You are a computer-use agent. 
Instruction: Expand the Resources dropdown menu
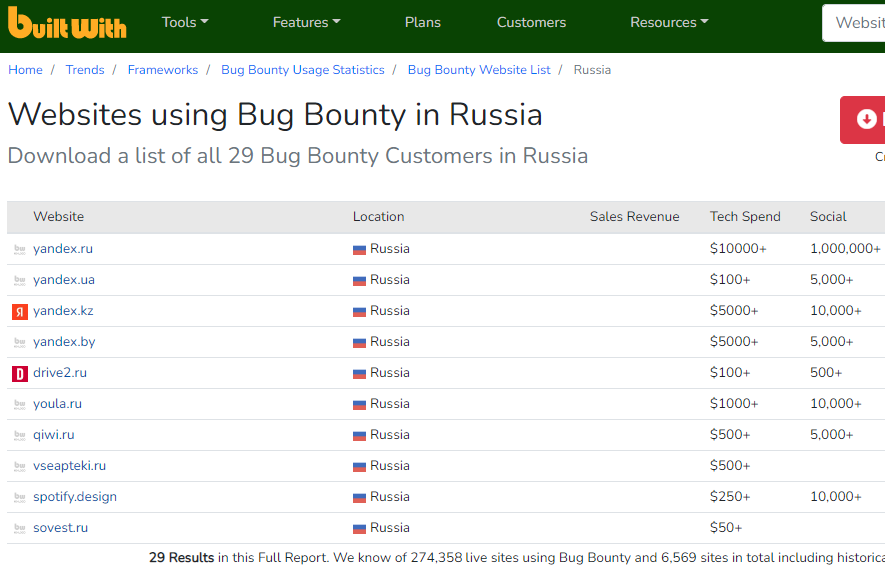click(x=669, y=22)
